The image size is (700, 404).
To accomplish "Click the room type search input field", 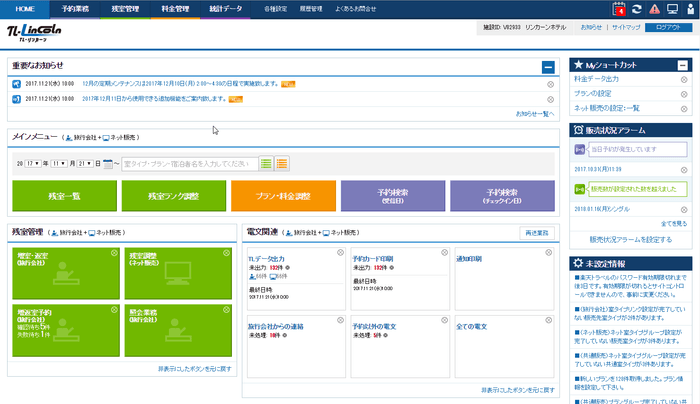I will click(189, 163).
